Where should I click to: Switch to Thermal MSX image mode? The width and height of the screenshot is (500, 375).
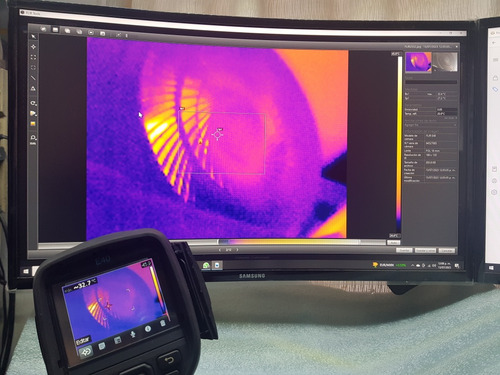point(44,29)
